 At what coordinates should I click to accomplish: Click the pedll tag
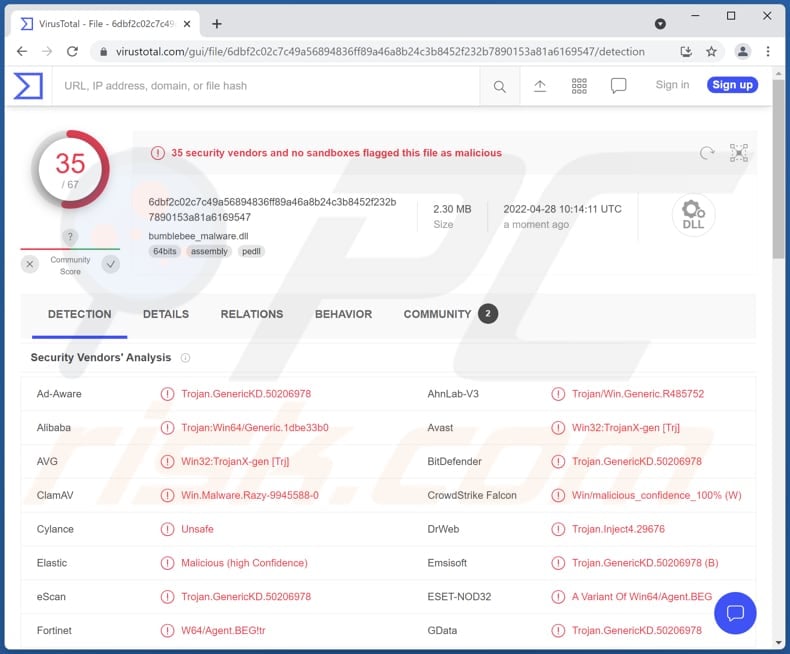[x=251, y=251]
